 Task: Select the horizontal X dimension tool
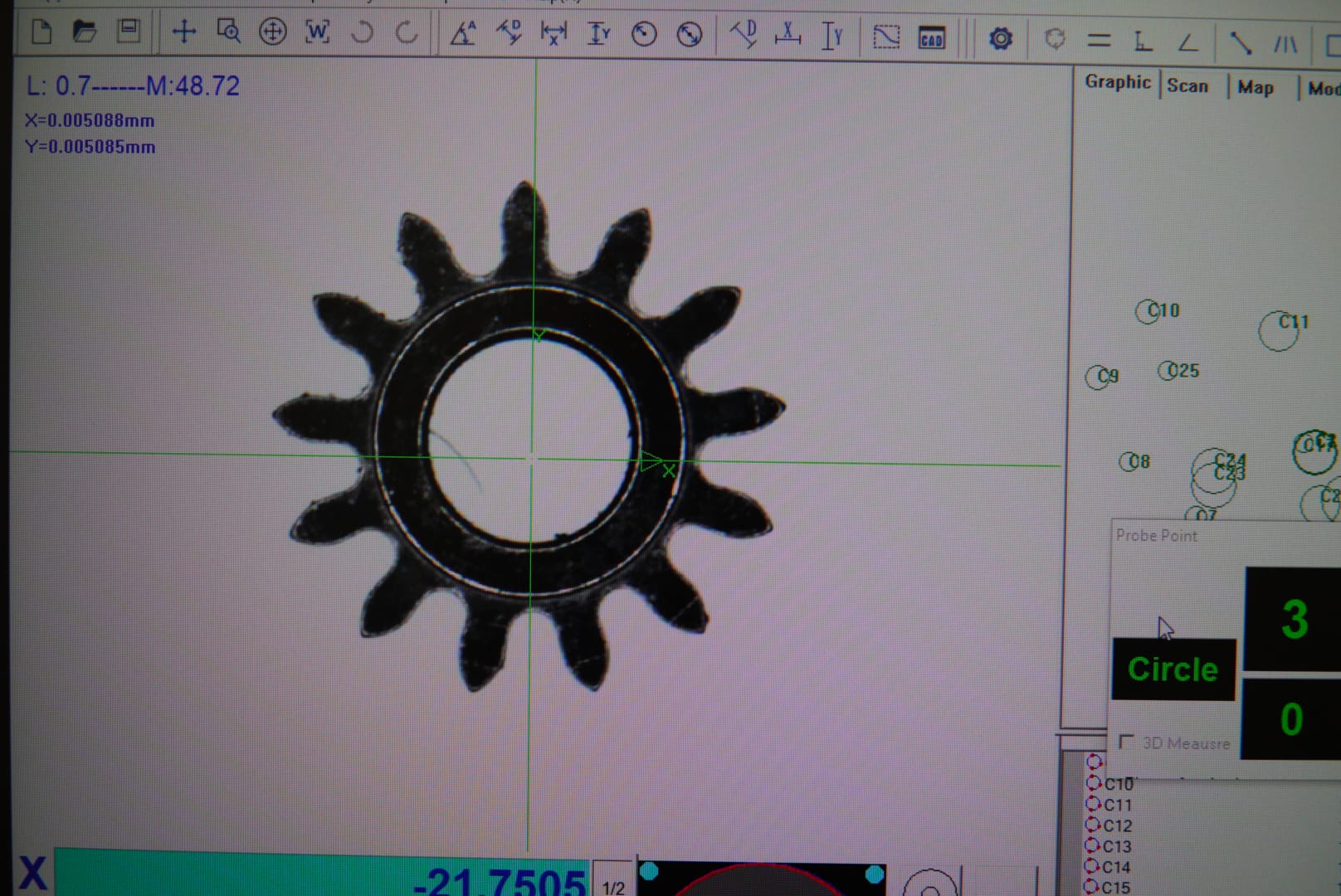(x=553, y=33)
